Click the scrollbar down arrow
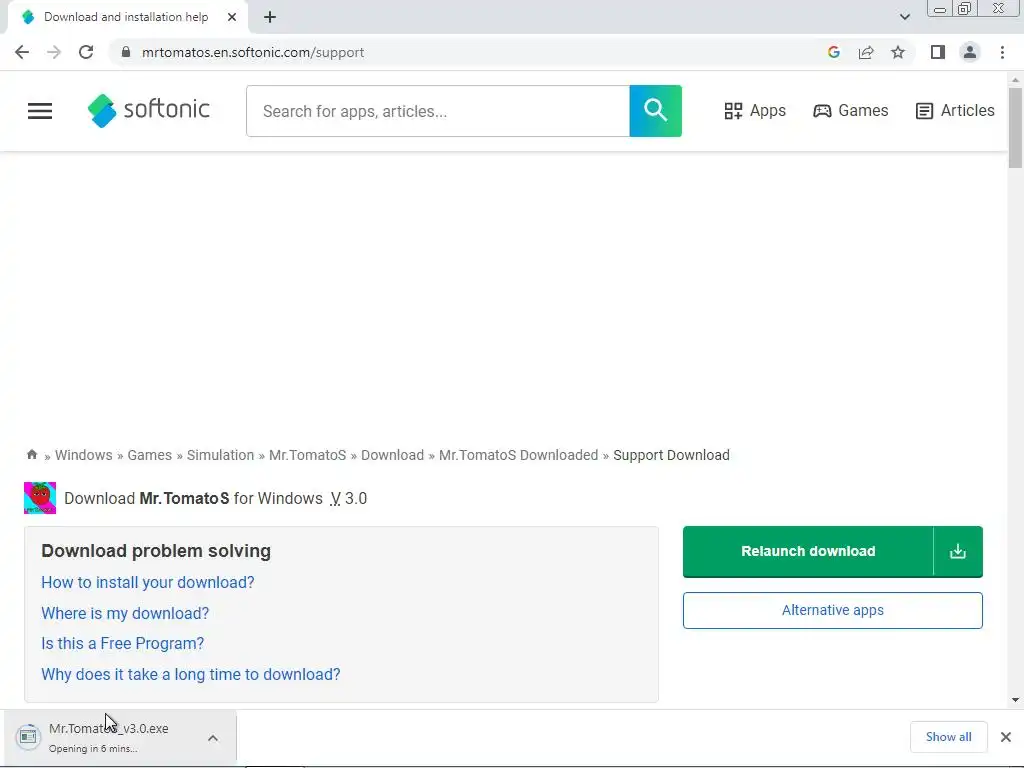The image size is (1024, 768). [1015, 700]
